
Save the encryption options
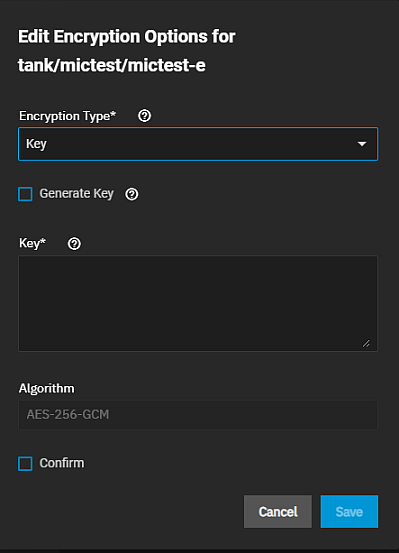pos(349,511)
